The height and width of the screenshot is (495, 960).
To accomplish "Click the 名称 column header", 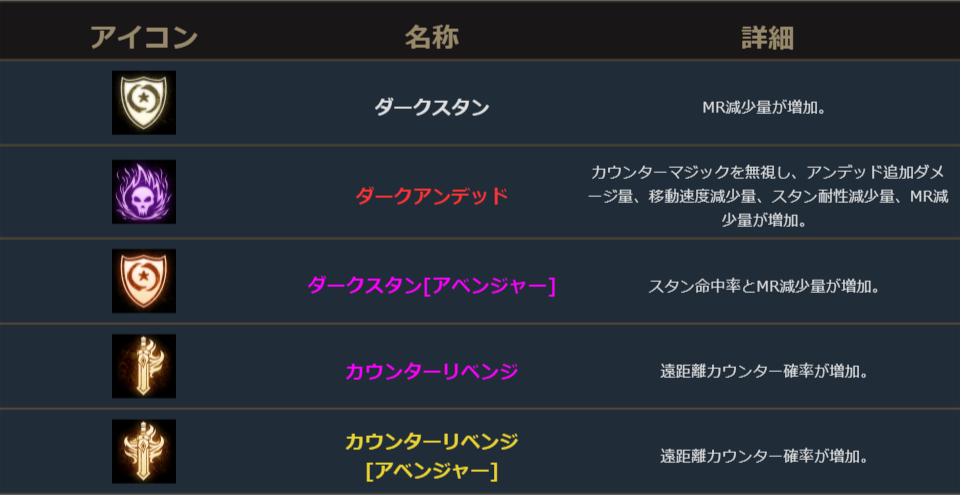I will tap(432, 38).
